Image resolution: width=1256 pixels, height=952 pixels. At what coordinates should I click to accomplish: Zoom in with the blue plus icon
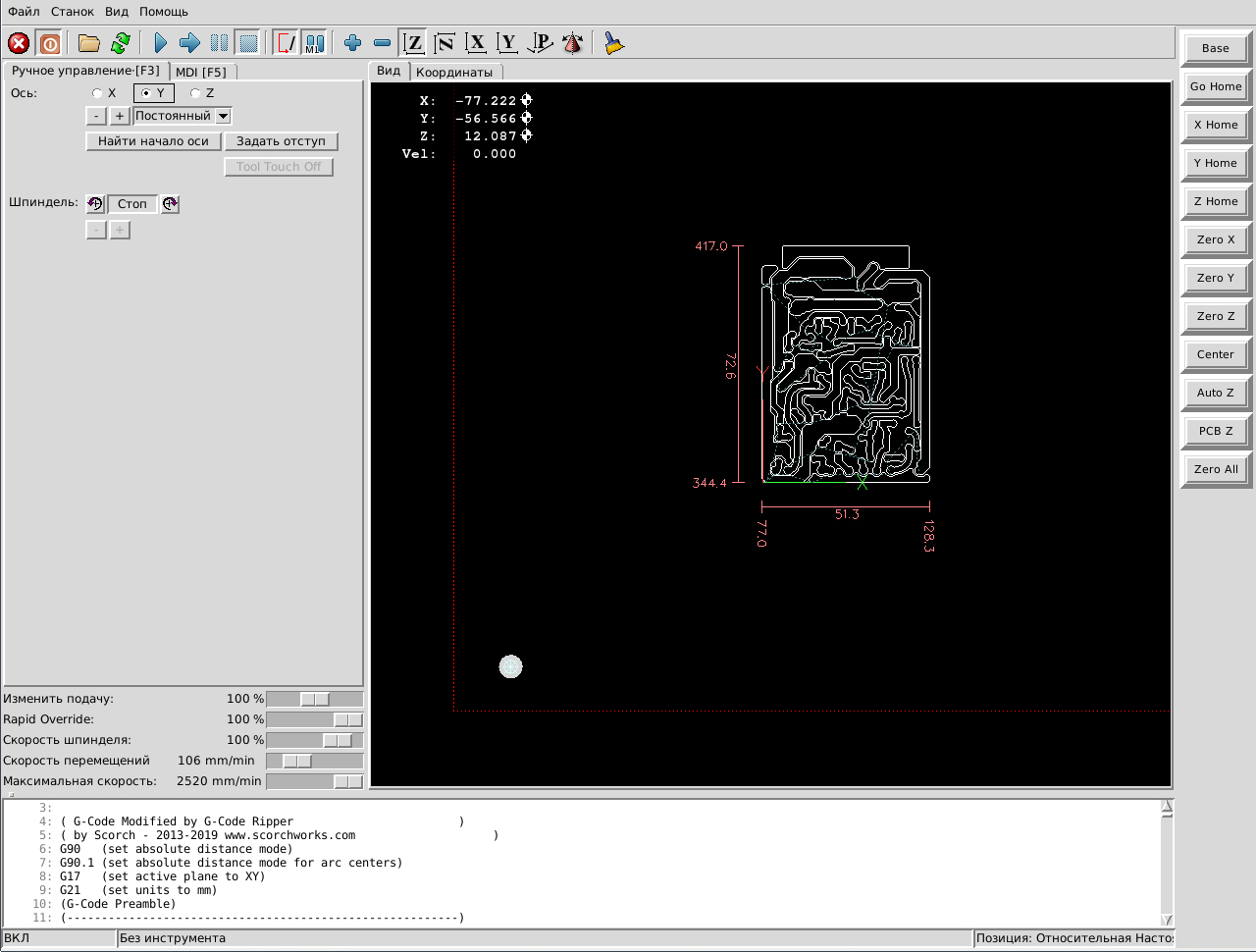pyautogui.click(x=353, y=43)
